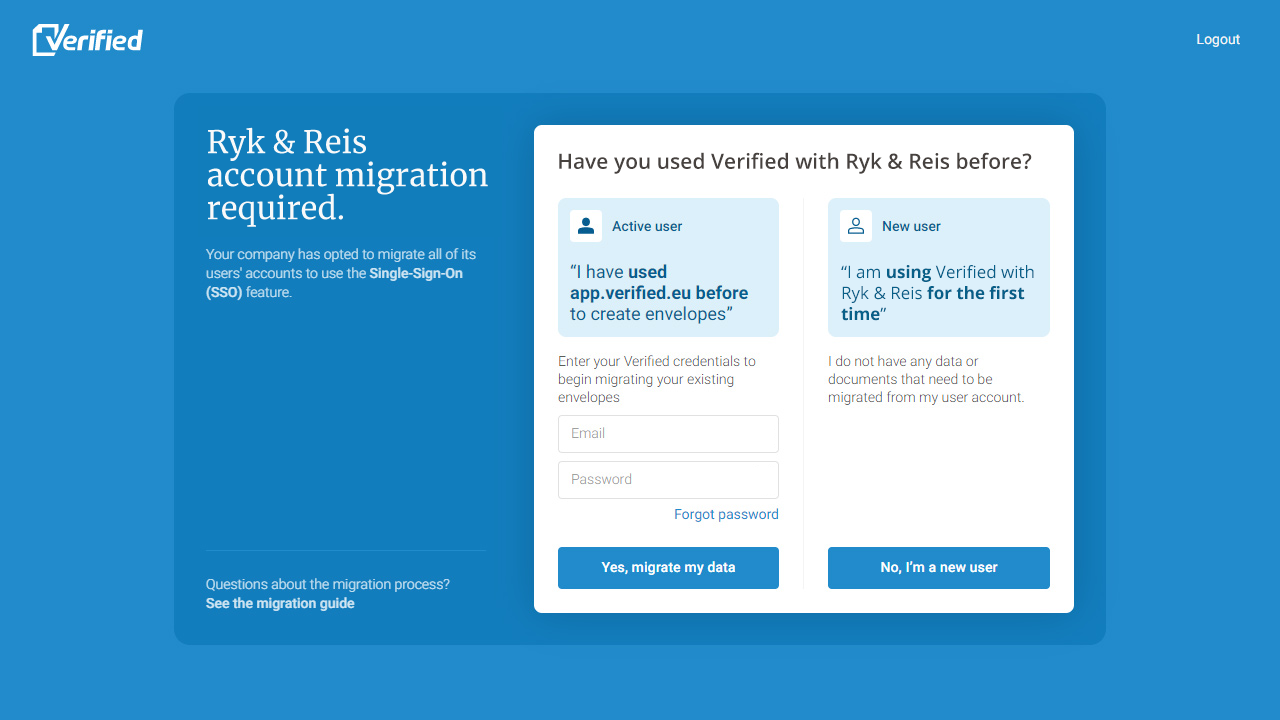Log out via the Logout link
1280x720 pixels.
(1218, 39)
